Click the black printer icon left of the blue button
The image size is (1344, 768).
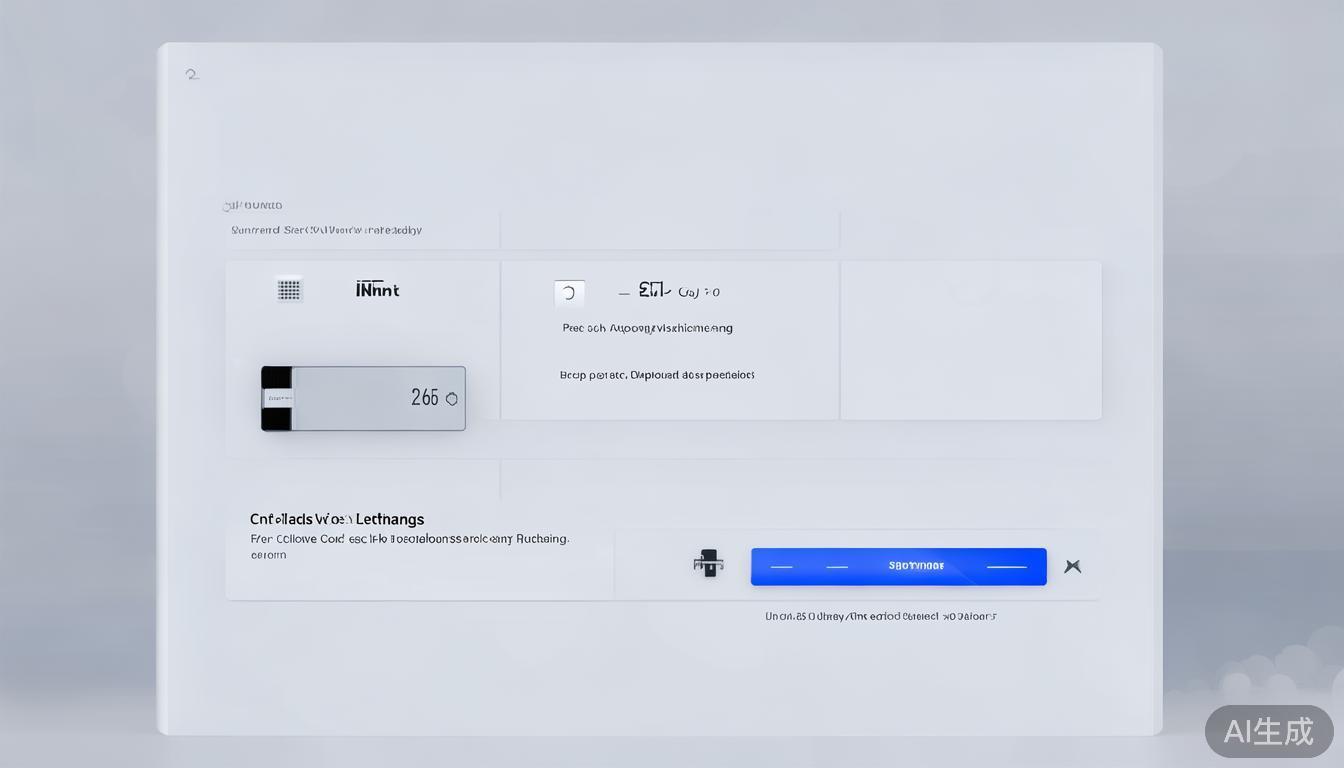click(708, 564)
